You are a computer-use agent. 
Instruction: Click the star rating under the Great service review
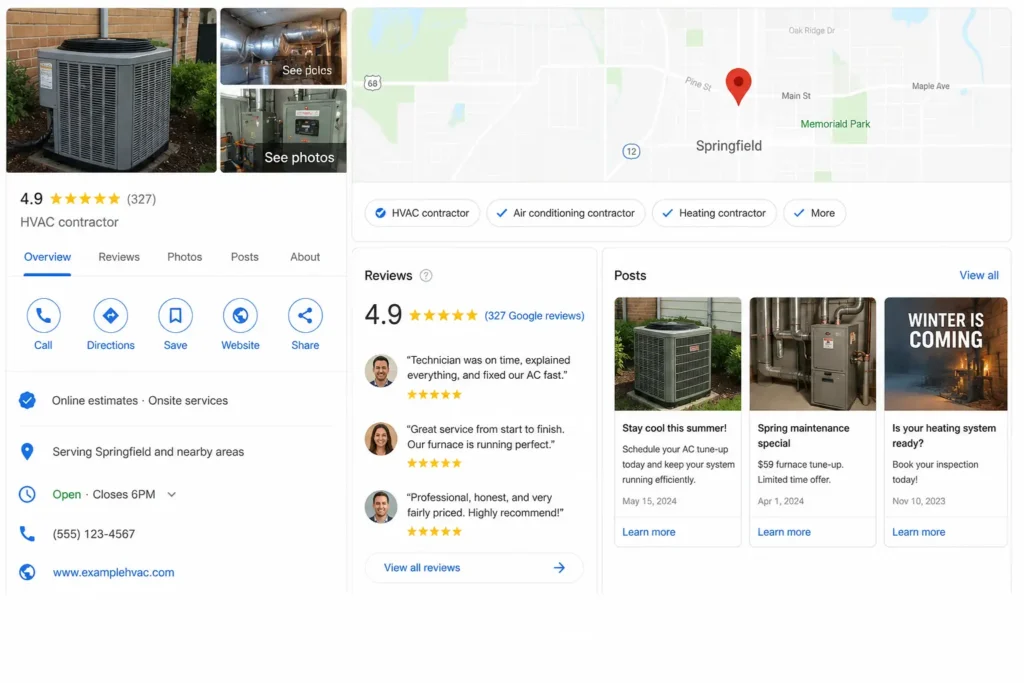pyautogui.click(x=434, y=463)
